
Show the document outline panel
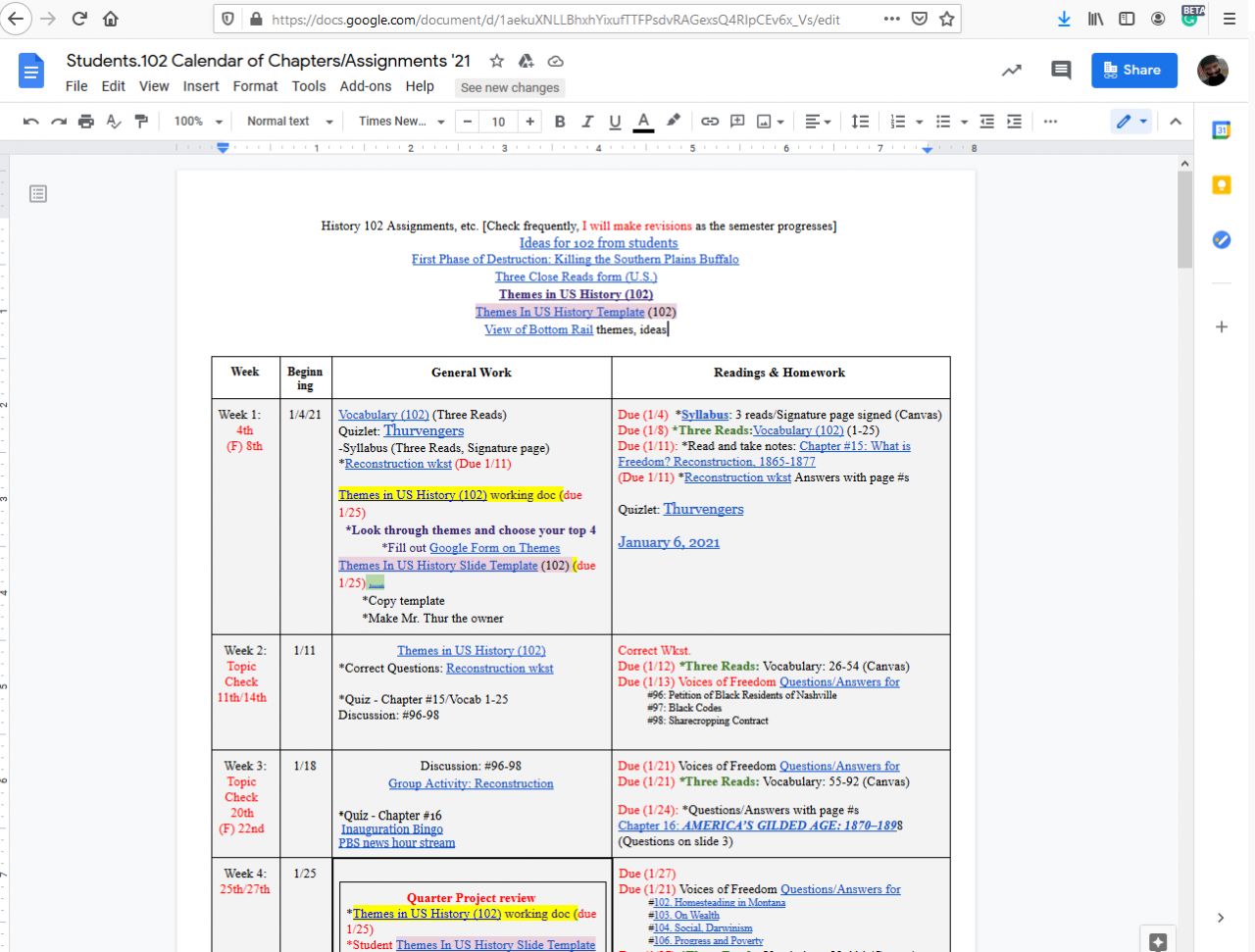[x=38, y=194]
